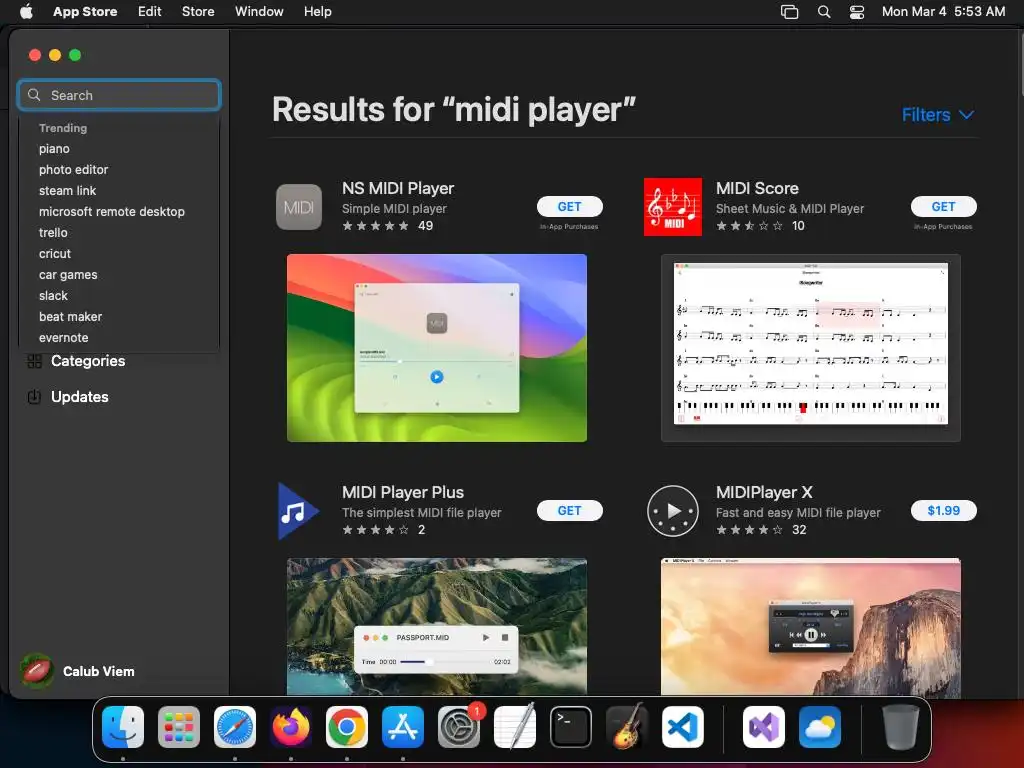This screenshot has width=1024, height=768.
Task: Open Visual Studio from the Dock
Action: [x=764, y=727]
